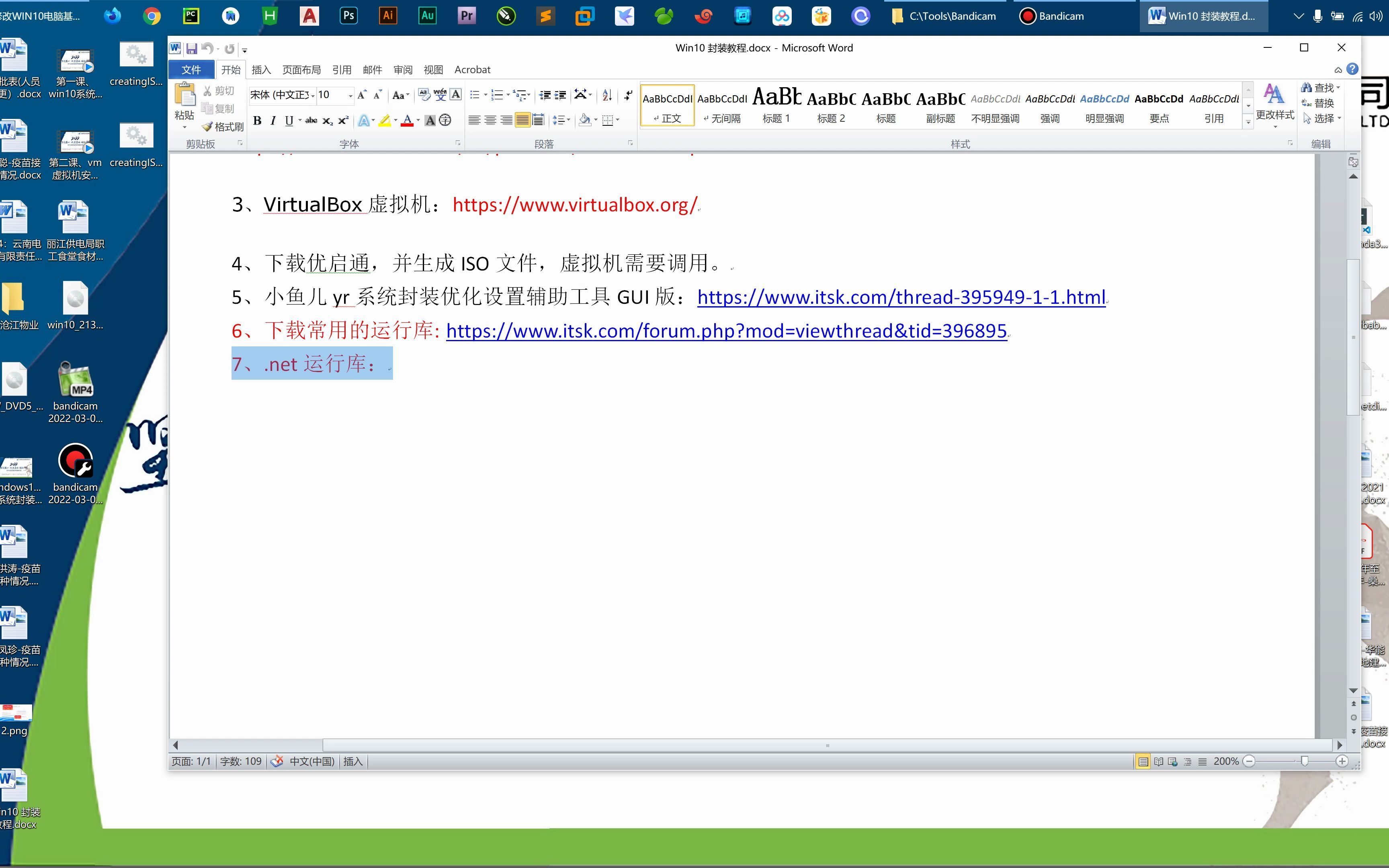Viewport: 1389px width, 868px height.
Task: Open the font size dropdown
Action: click(x=350, y=96)
